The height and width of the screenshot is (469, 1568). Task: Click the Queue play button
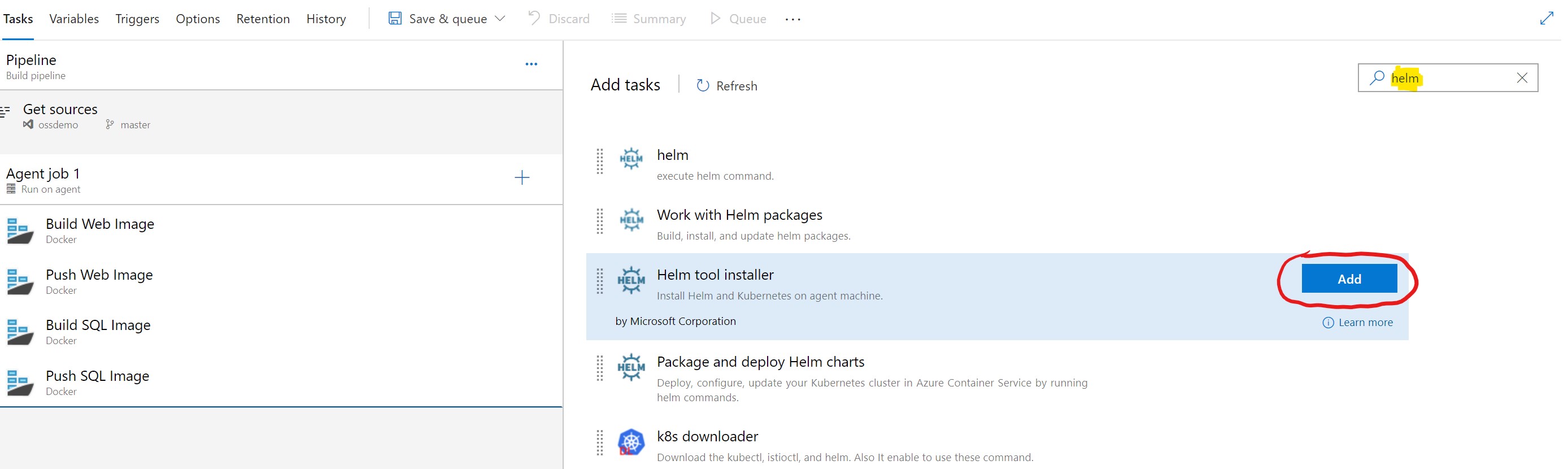(x=738, y=19)
